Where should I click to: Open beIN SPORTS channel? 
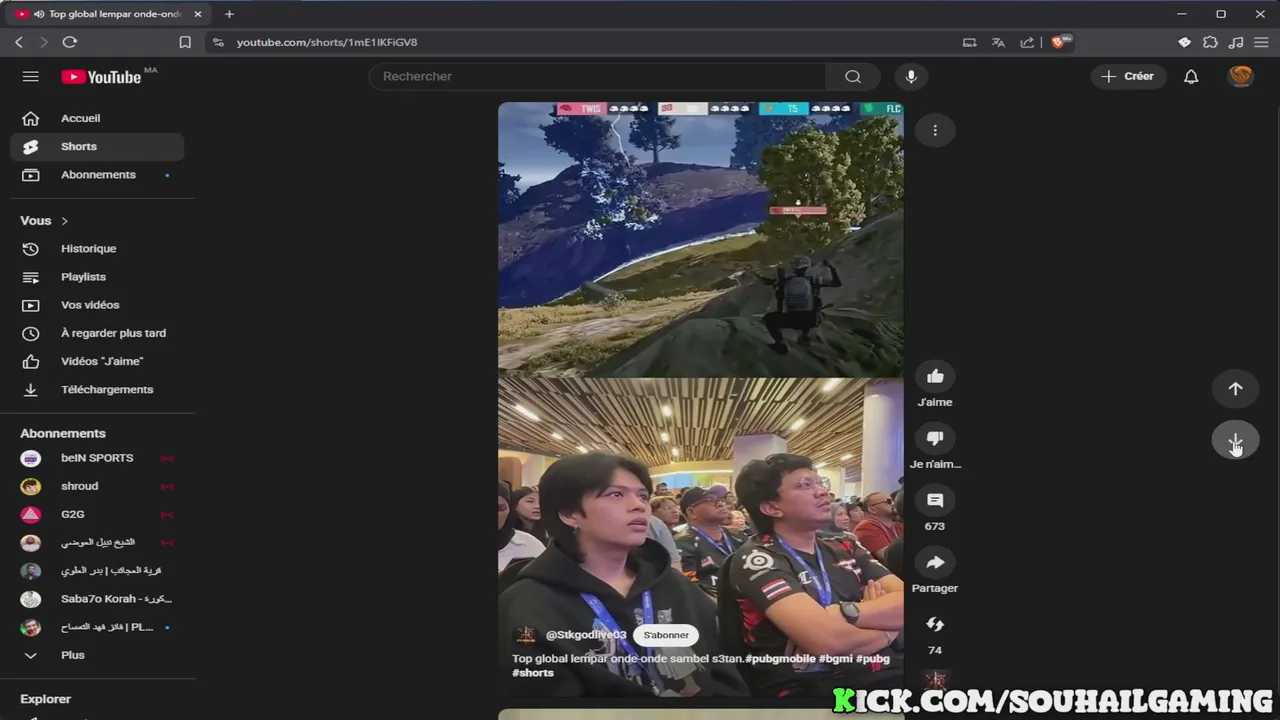pos(98,458)
